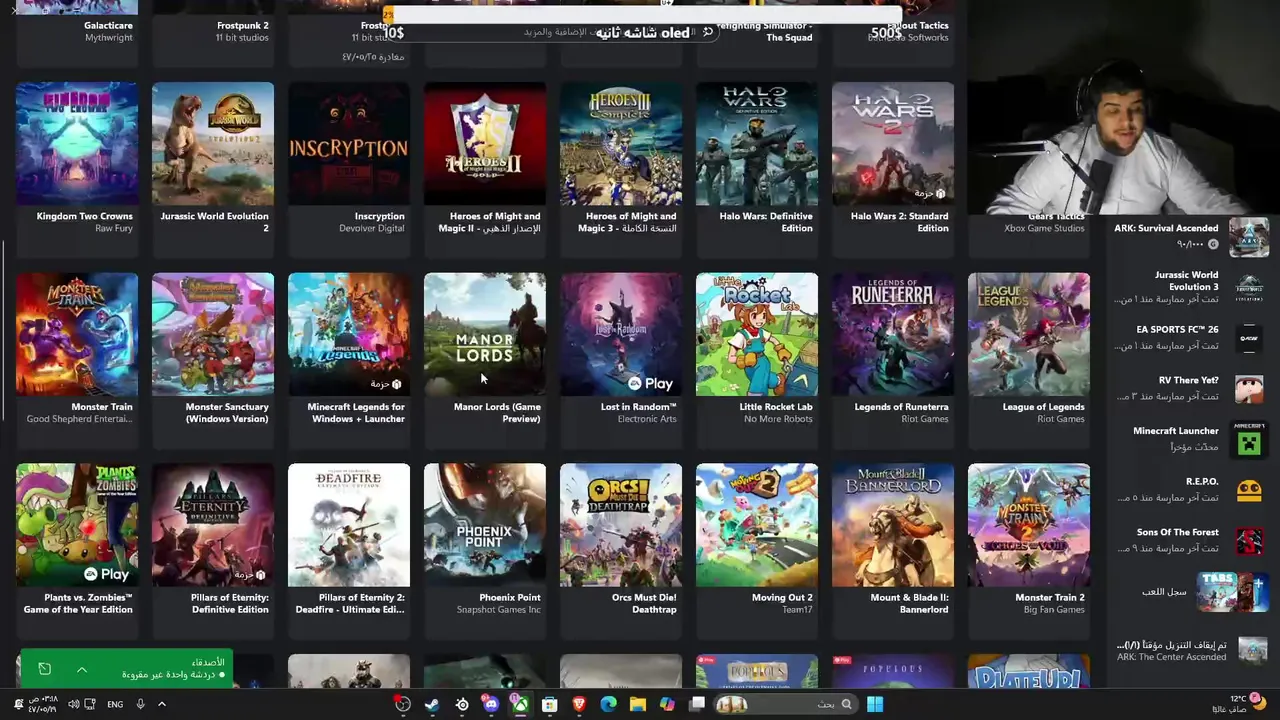Open Monster Sanctuary cover art
Screen dimensions: 1280x720
coord(213,334)
